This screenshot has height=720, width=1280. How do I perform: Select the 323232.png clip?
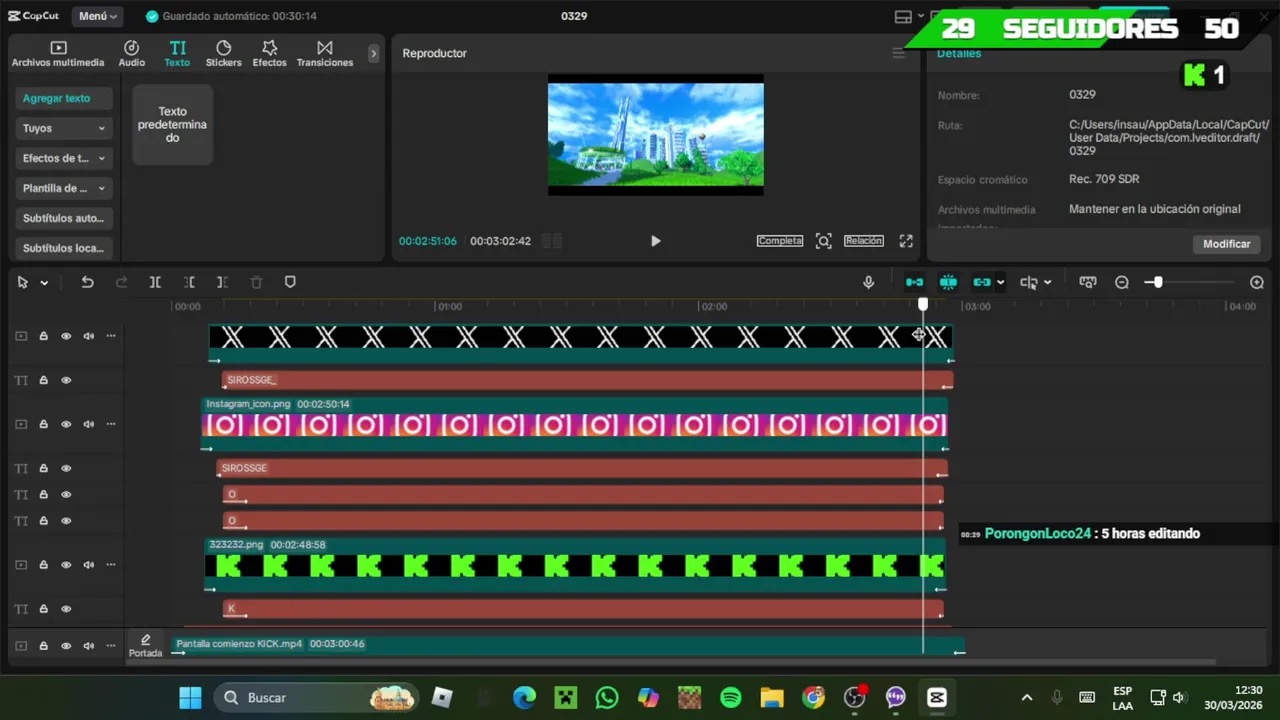[x=575, y=566]
